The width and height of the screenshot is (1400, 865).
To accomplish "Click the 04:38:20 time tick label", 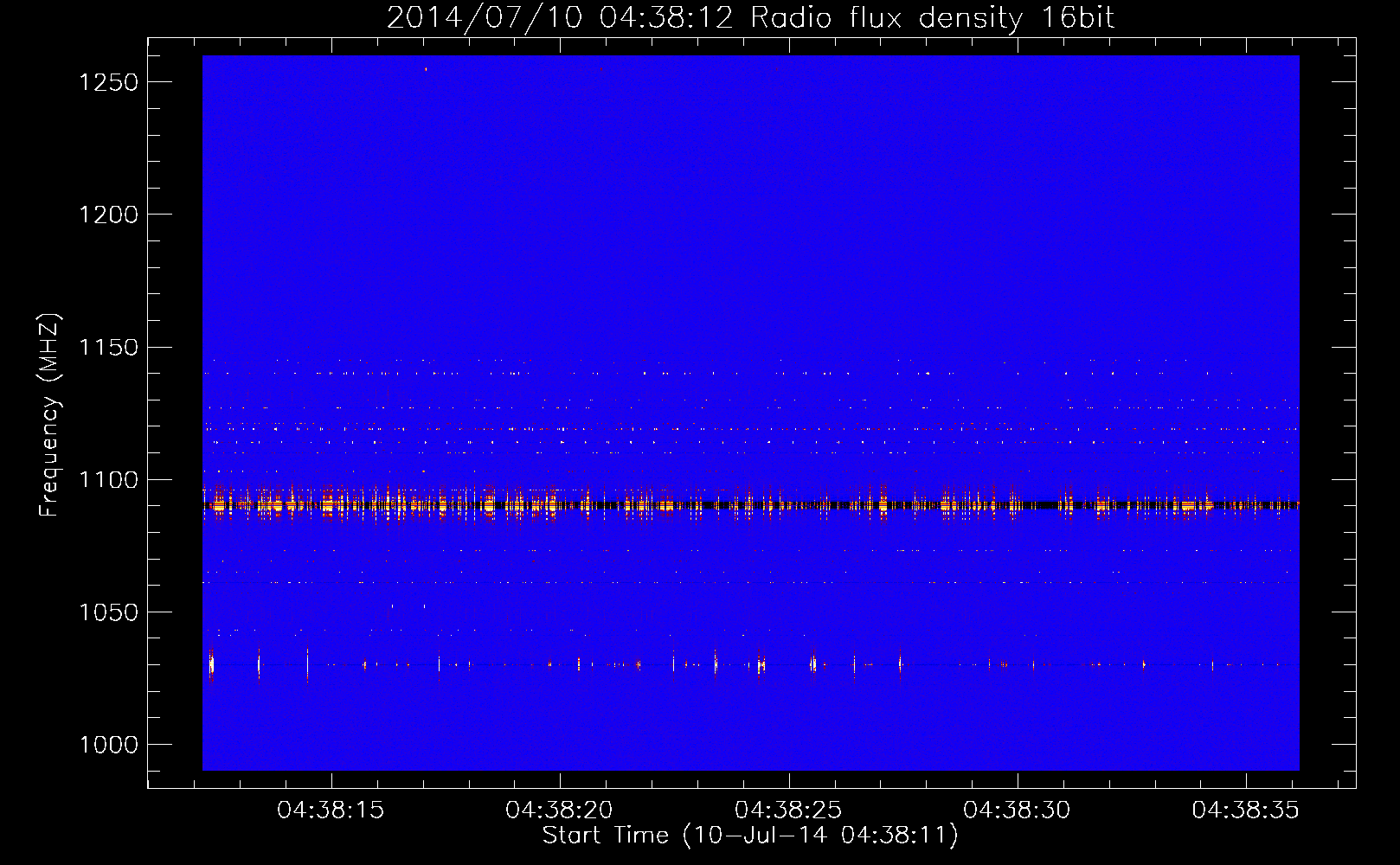I will 559,811.
